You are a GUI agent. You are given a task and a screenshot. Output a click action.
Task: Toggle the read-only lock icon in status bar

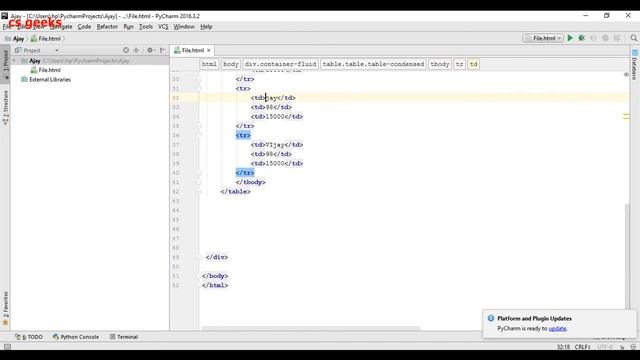[x=622, y=347]
